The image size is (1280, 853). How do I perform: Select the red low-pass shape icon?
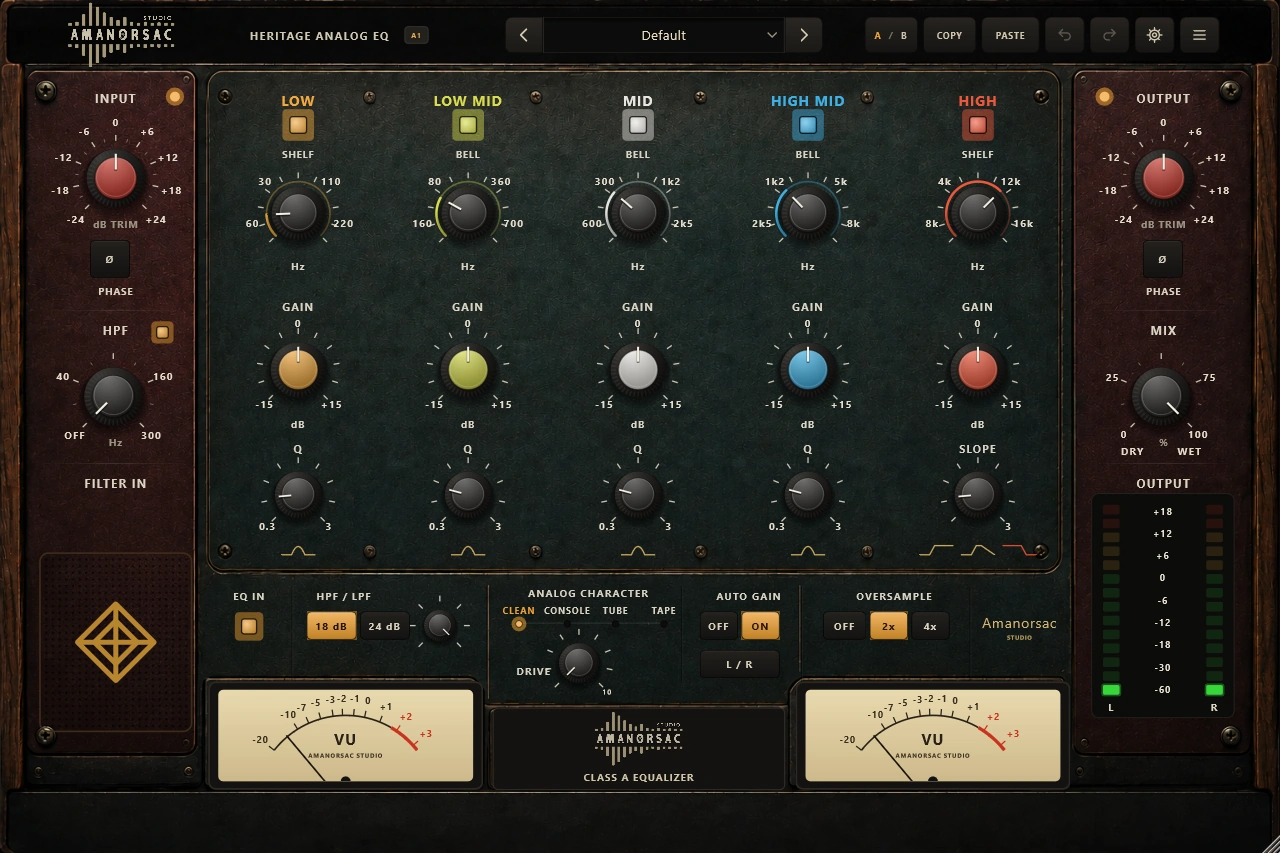[x=1020, y=550]
